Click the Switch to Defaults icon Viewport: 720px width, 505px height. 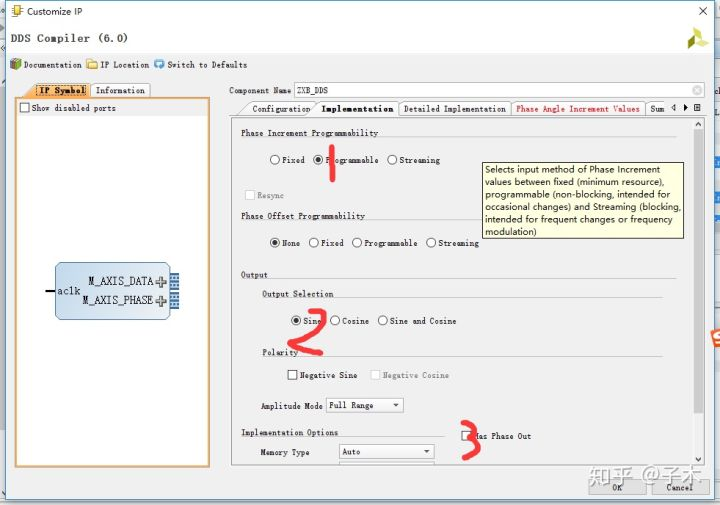[159, 64]
